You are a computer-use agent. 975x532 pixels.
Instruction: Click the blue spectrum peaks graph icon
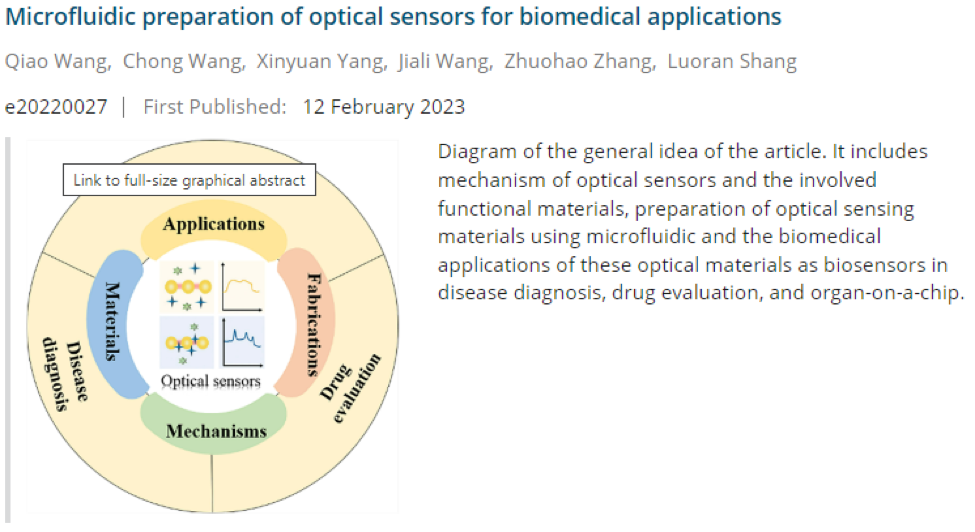(x=242, y=342)
